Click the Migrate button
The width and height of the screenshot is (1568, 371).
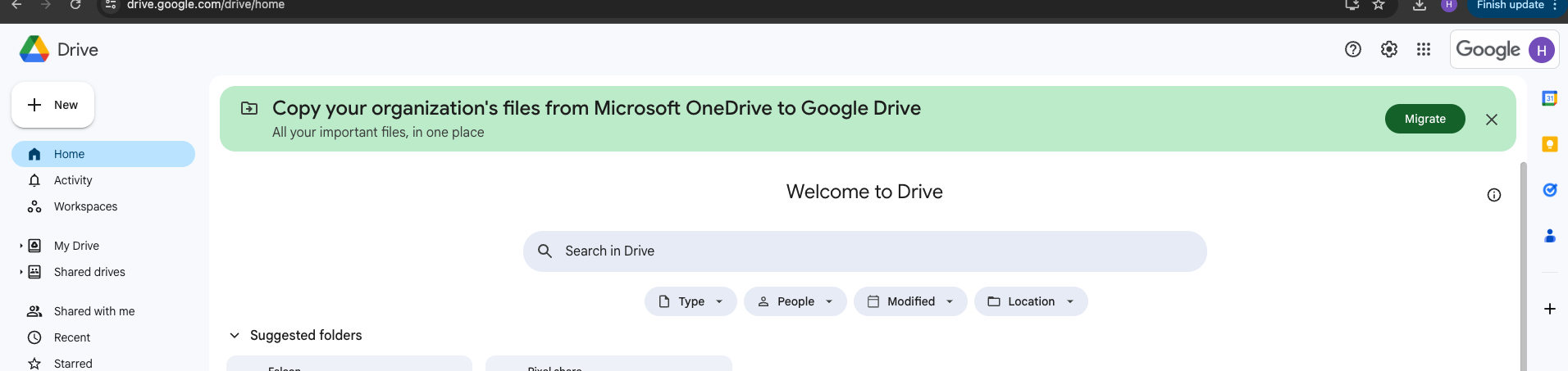[1425, 119]
